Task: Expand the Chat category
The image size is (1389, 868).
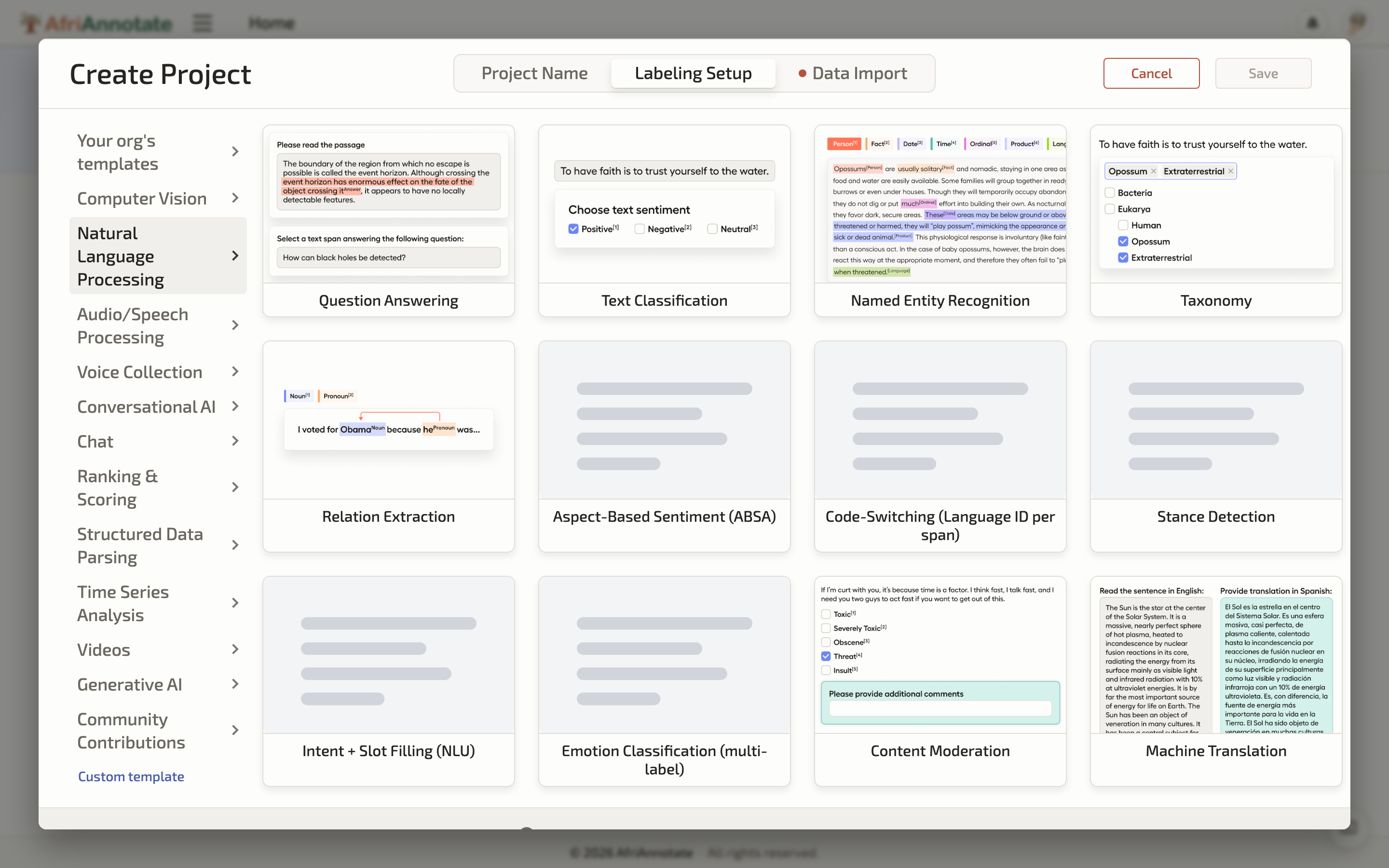Action: click(158, 441)
